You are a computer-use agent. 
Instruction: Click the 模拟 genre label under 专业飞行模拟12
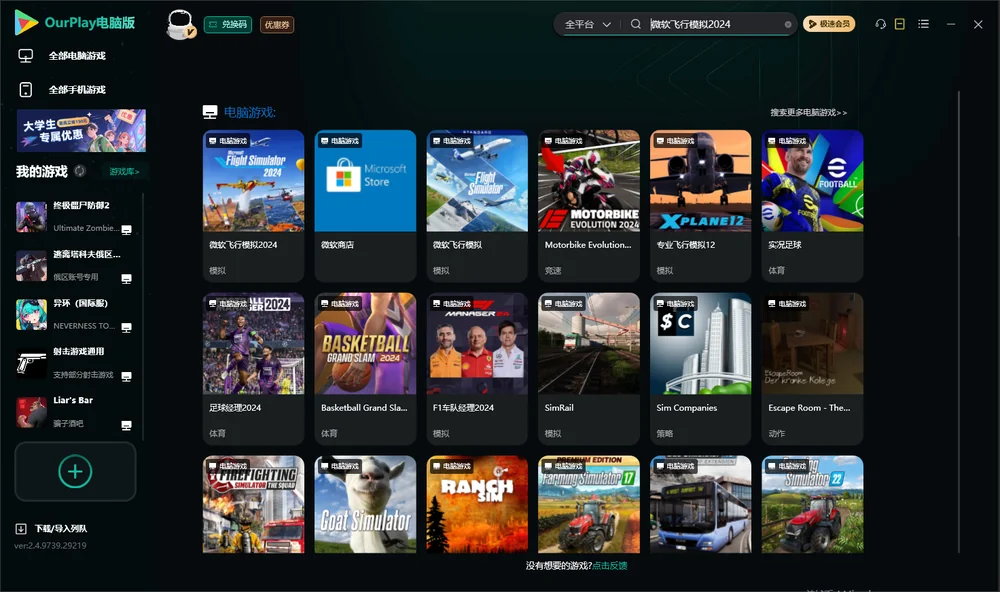tap(665, 270)
